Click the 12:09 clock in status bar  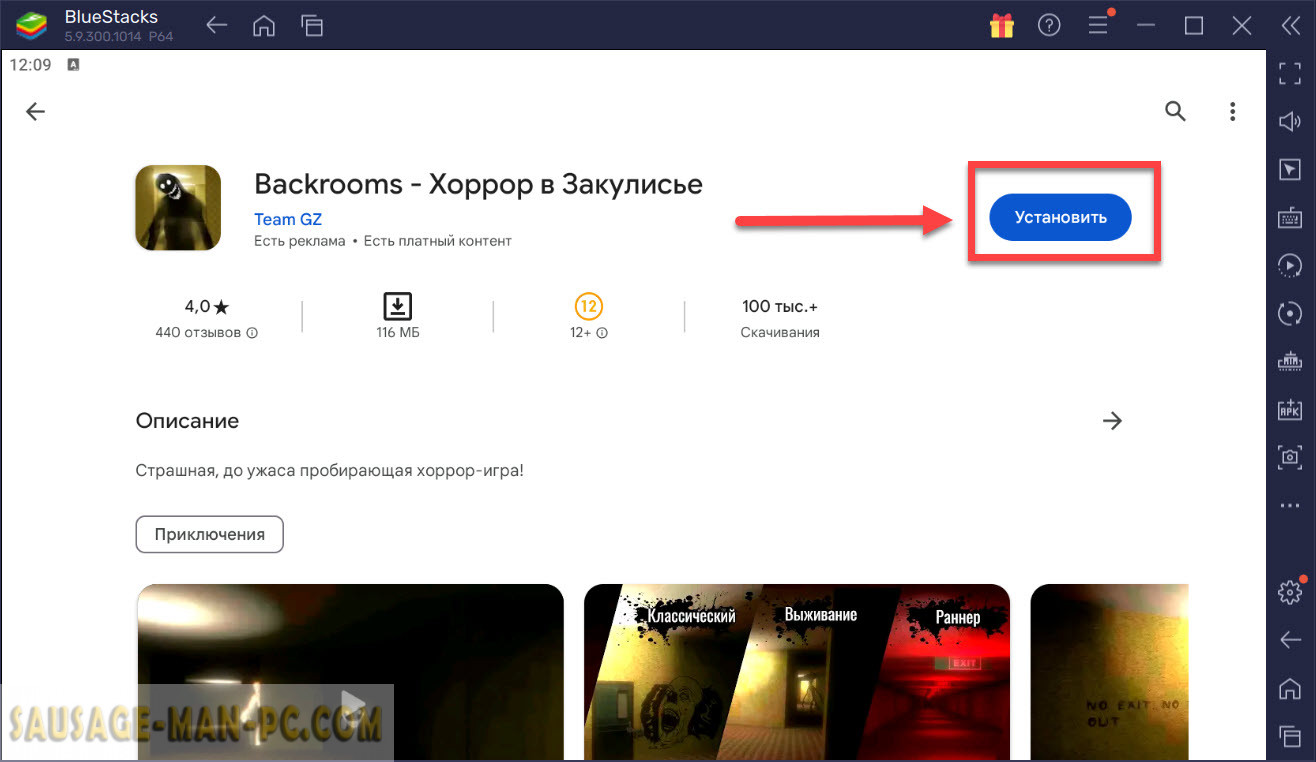click(x=29, y=64)
